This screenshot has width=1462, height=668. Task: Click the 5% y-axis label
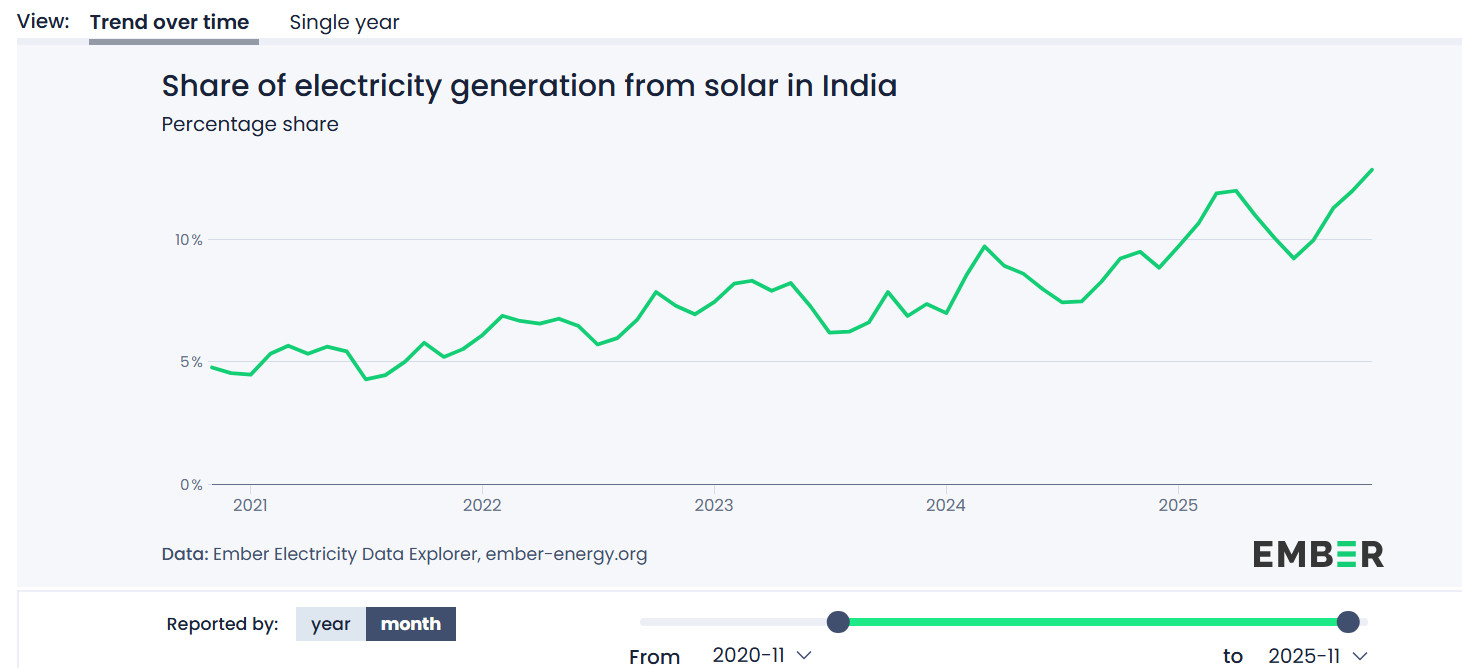[x=191, y=362]
